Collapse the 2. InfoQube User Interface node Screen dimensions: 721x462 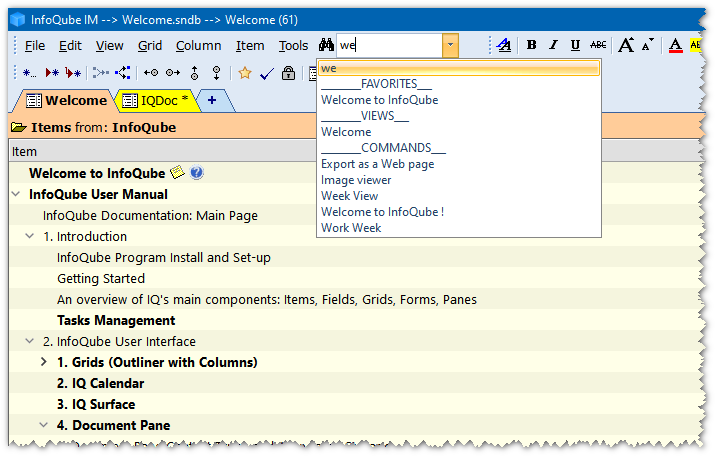pyautogui.click(x=30, y=341)
